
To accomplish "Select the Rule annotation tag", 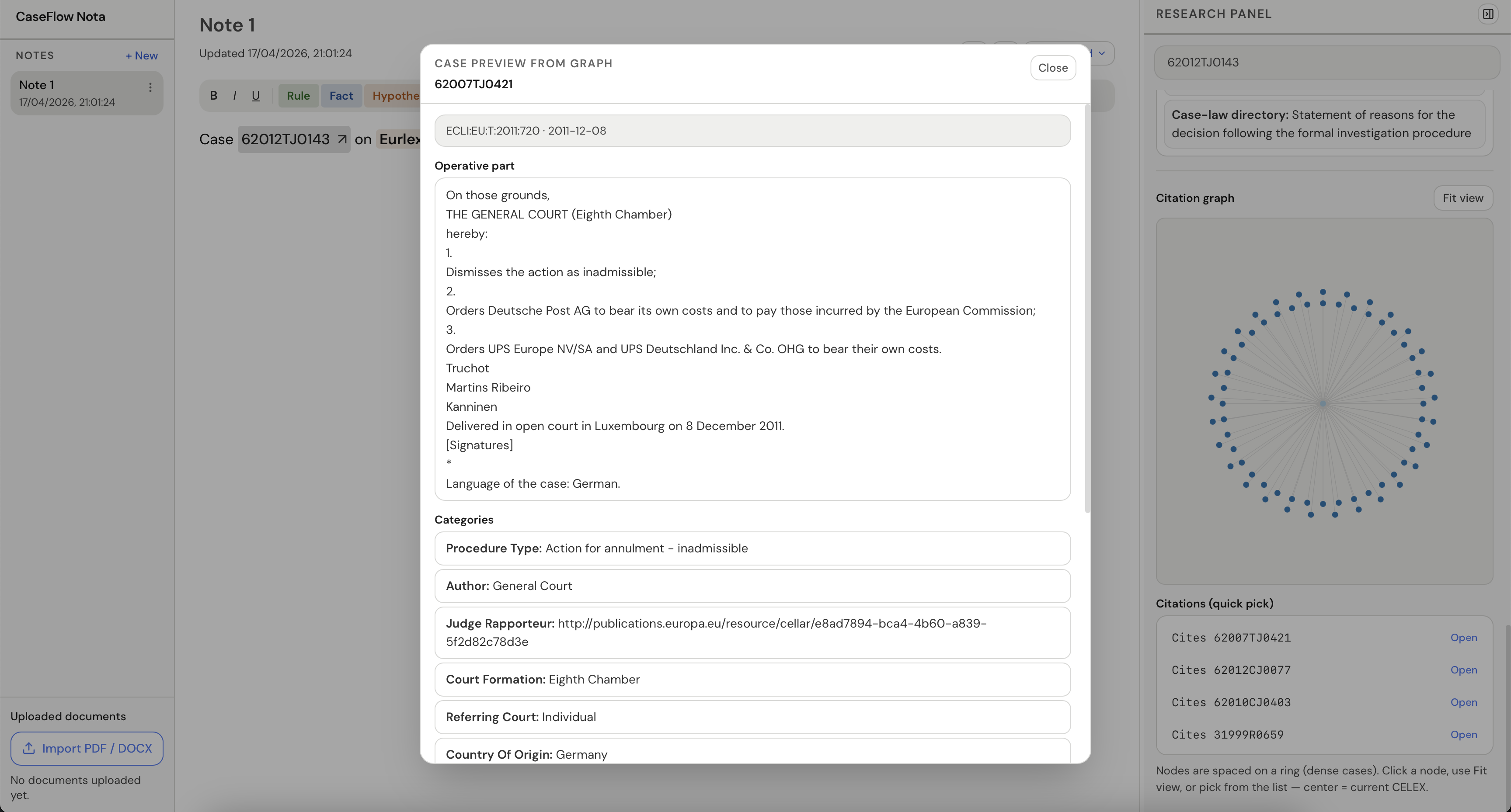I will 298,95.
